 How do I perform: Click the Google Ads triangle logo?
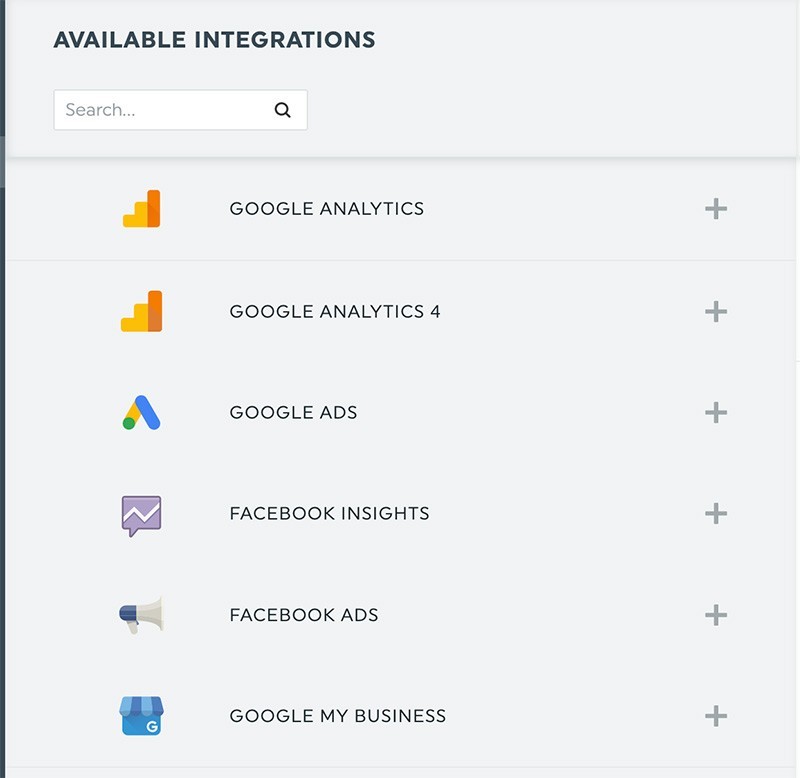click(141, 412)
